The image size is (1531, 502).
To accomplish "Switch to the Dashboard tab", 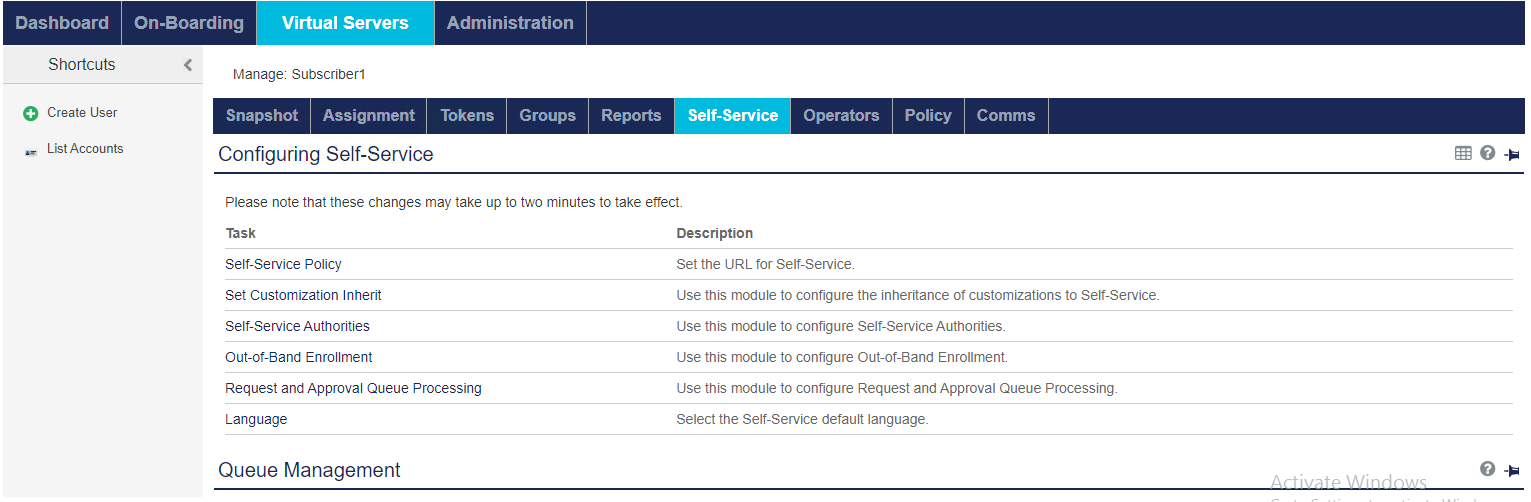I will coord(62,23).
